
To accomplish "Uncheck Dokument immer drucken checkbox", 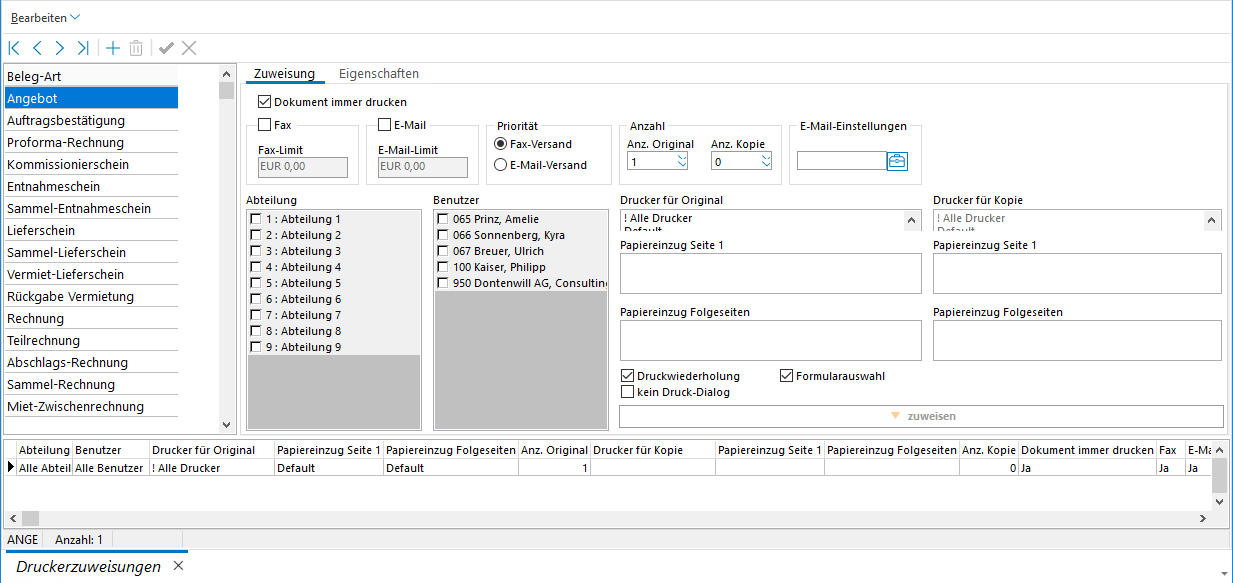I will tap(265, 102).
